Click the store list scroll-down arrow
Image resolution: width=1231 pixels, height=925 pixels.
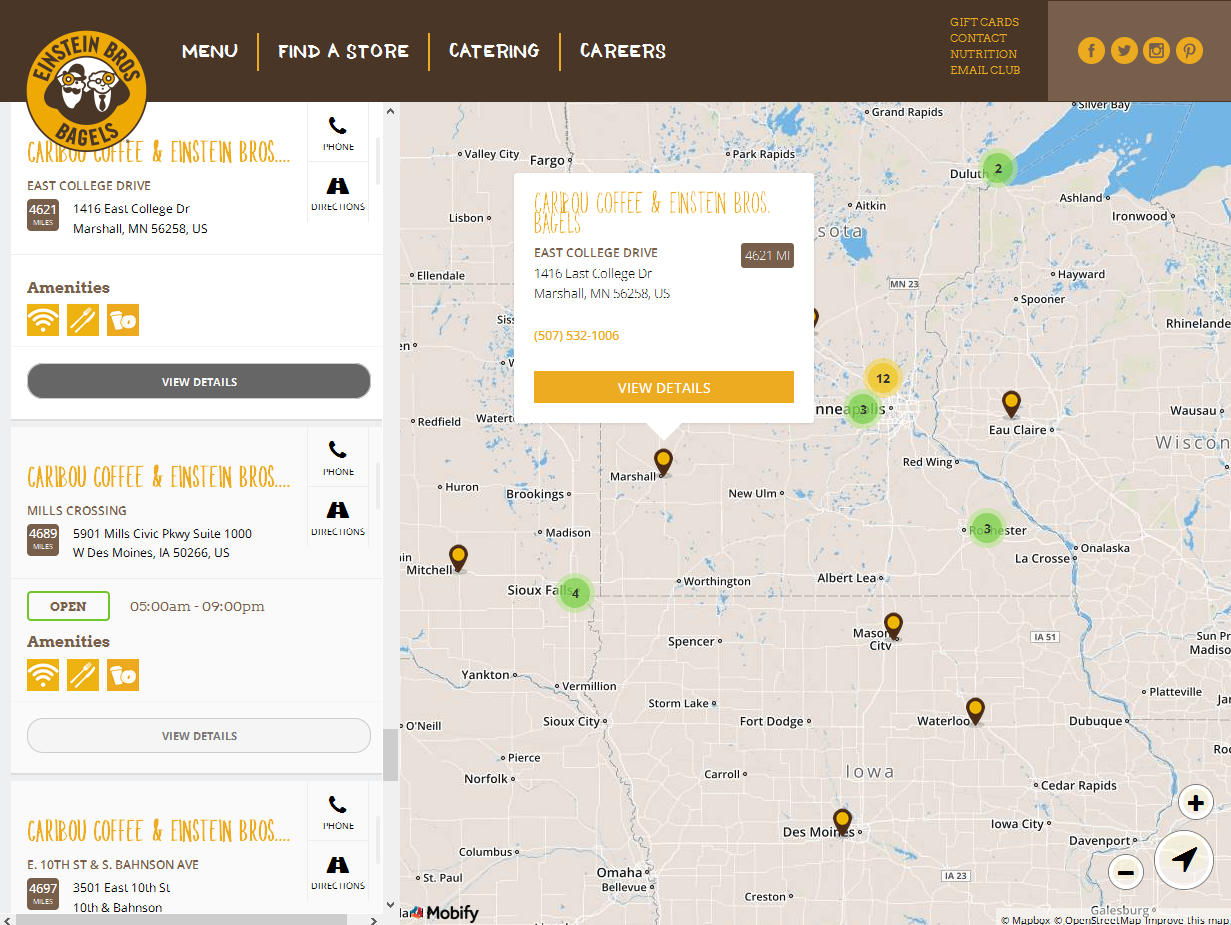pos(390,905)
